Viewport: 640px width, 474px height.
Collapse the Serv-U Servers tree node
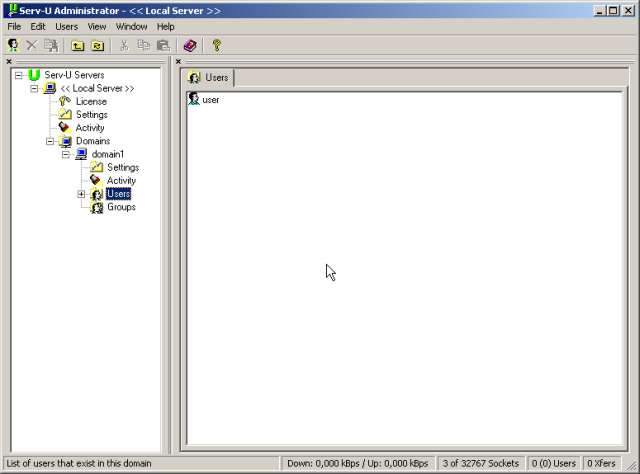point(18,75)
